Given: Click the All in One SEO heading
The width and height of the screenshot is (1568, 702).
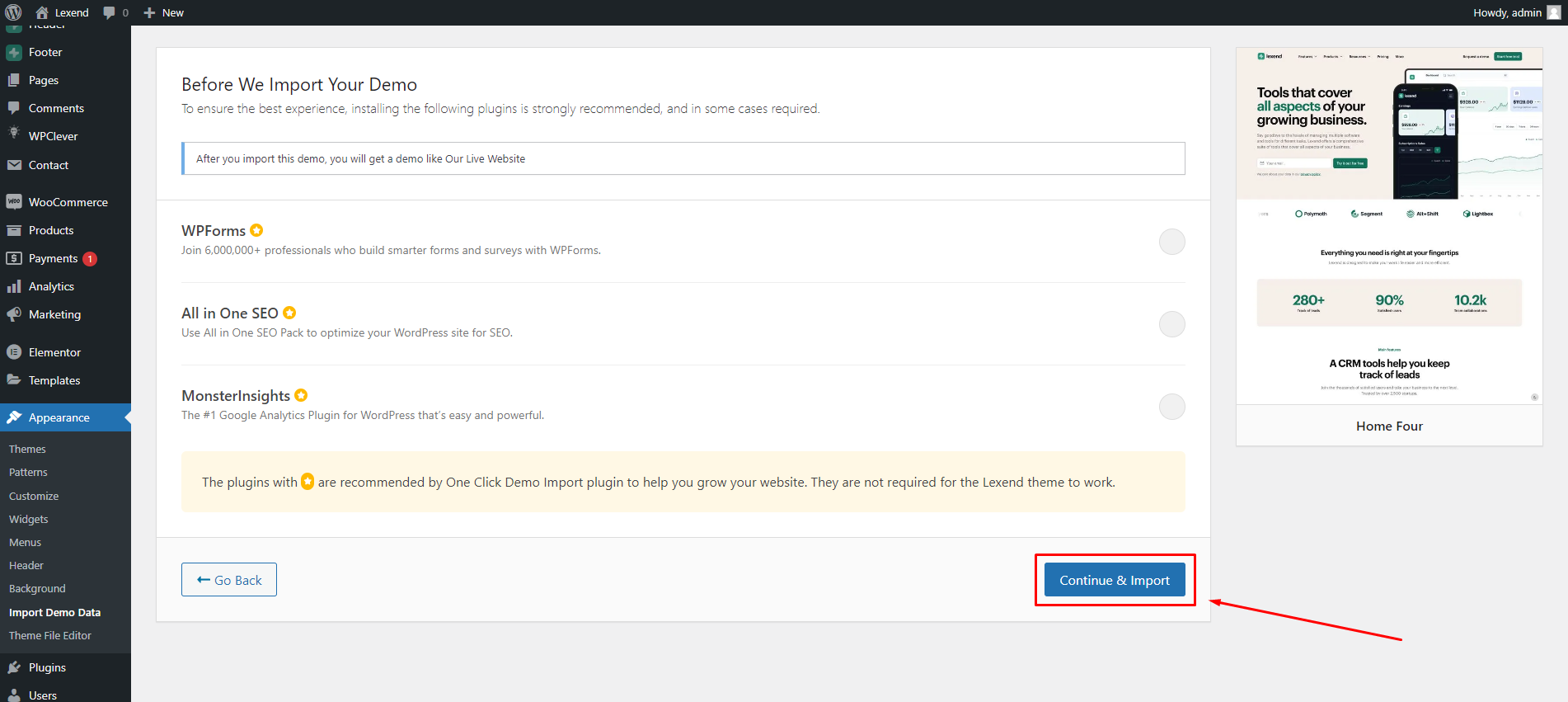Looking at the screenshot, I should 230,313.
